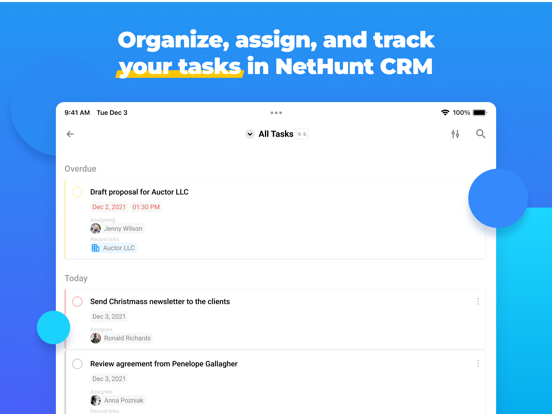Open the Draft proposal for Auctor LLC task
Viewport: 552px width, 414px height.
[139, 192]
